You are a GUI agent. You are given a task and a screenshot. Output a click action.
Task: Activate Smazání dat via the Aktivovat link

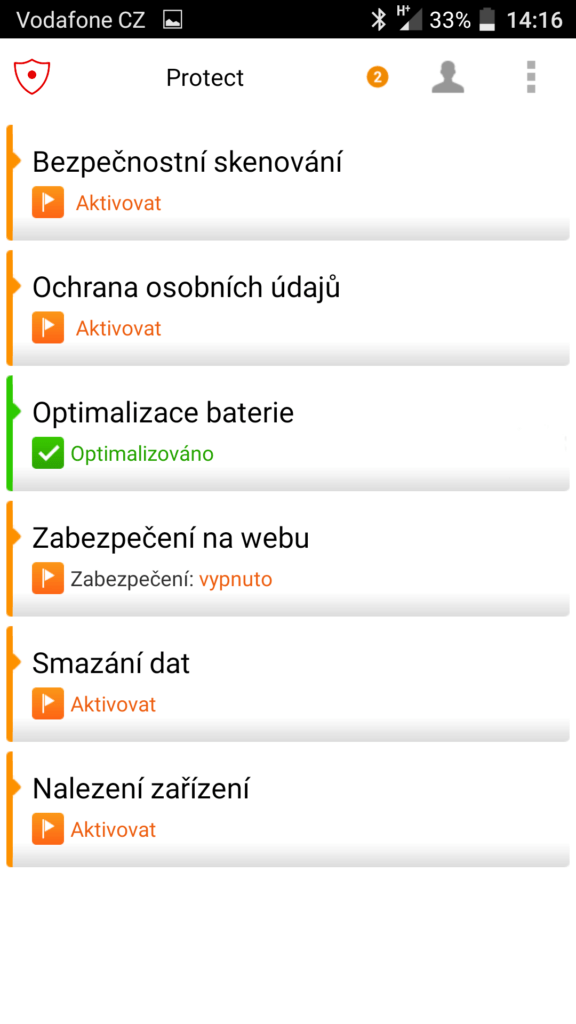(113, 705)
